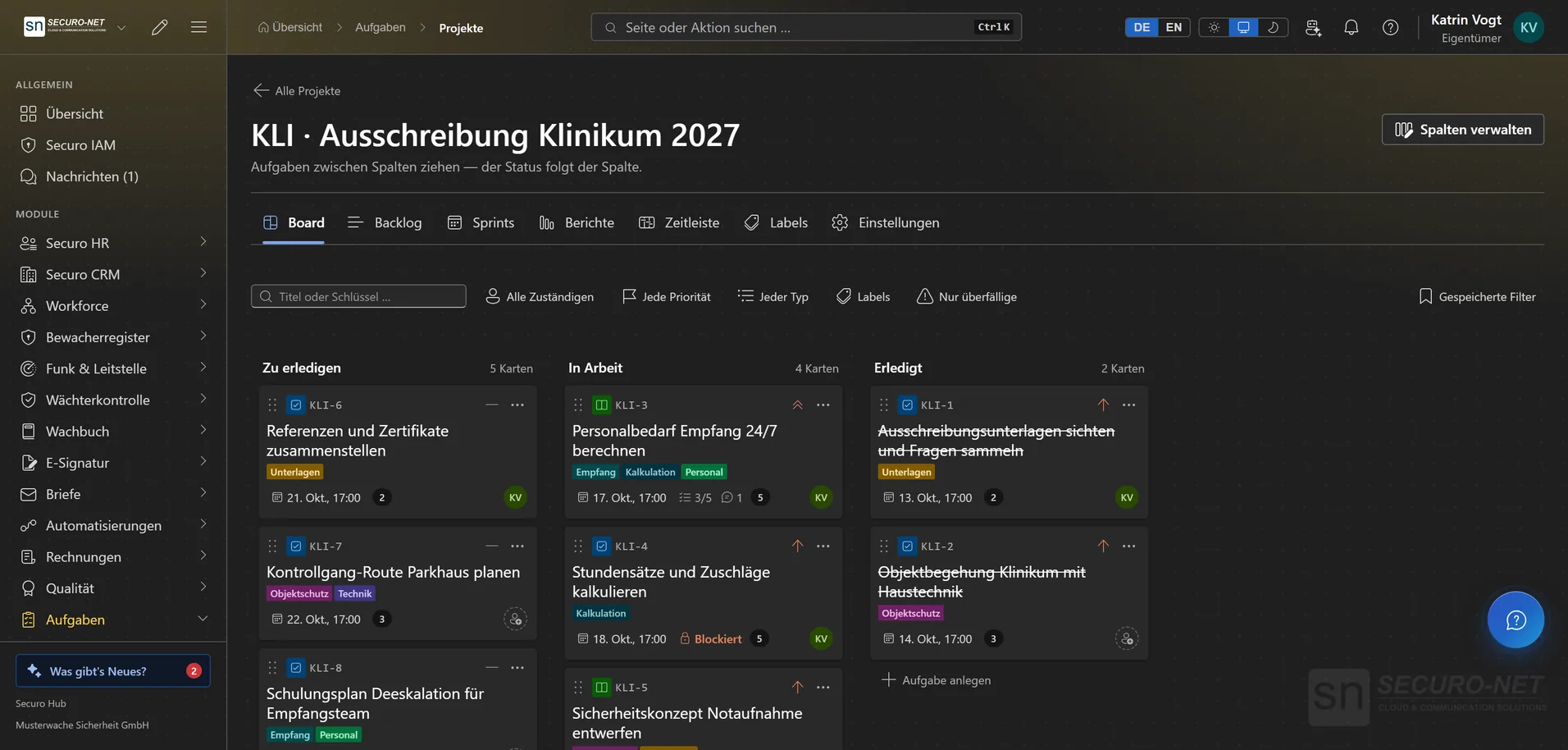
Task: Switch to the Backlog tab
Action: [x=385, y=222]
